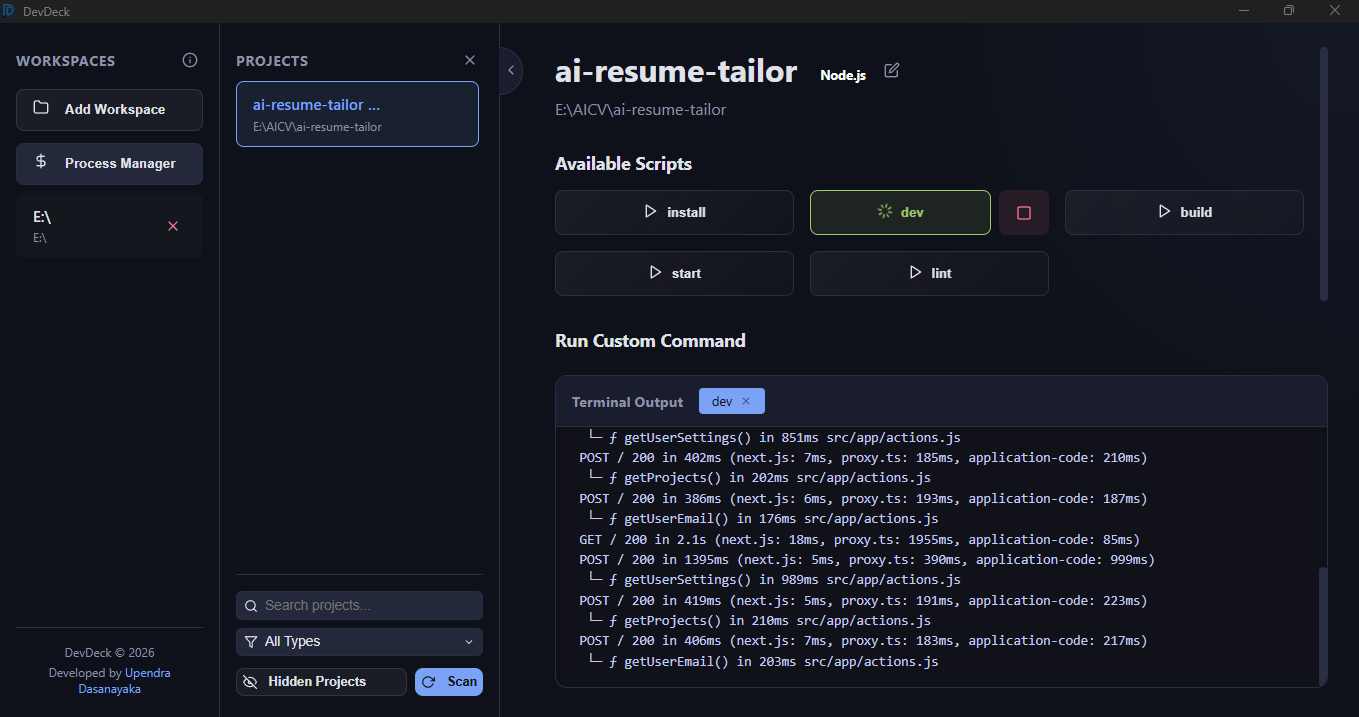
Task: Click the main panel vertical scrollbar
Action: coord(1324,173)
